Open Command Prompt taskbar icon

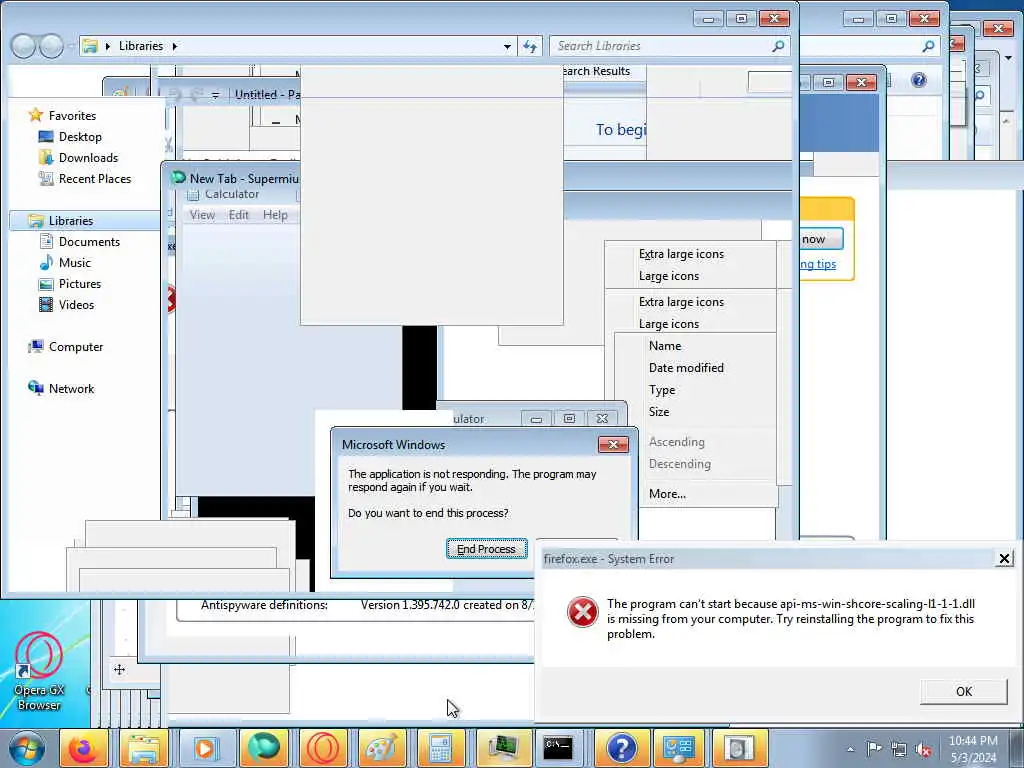click(559, 748)
